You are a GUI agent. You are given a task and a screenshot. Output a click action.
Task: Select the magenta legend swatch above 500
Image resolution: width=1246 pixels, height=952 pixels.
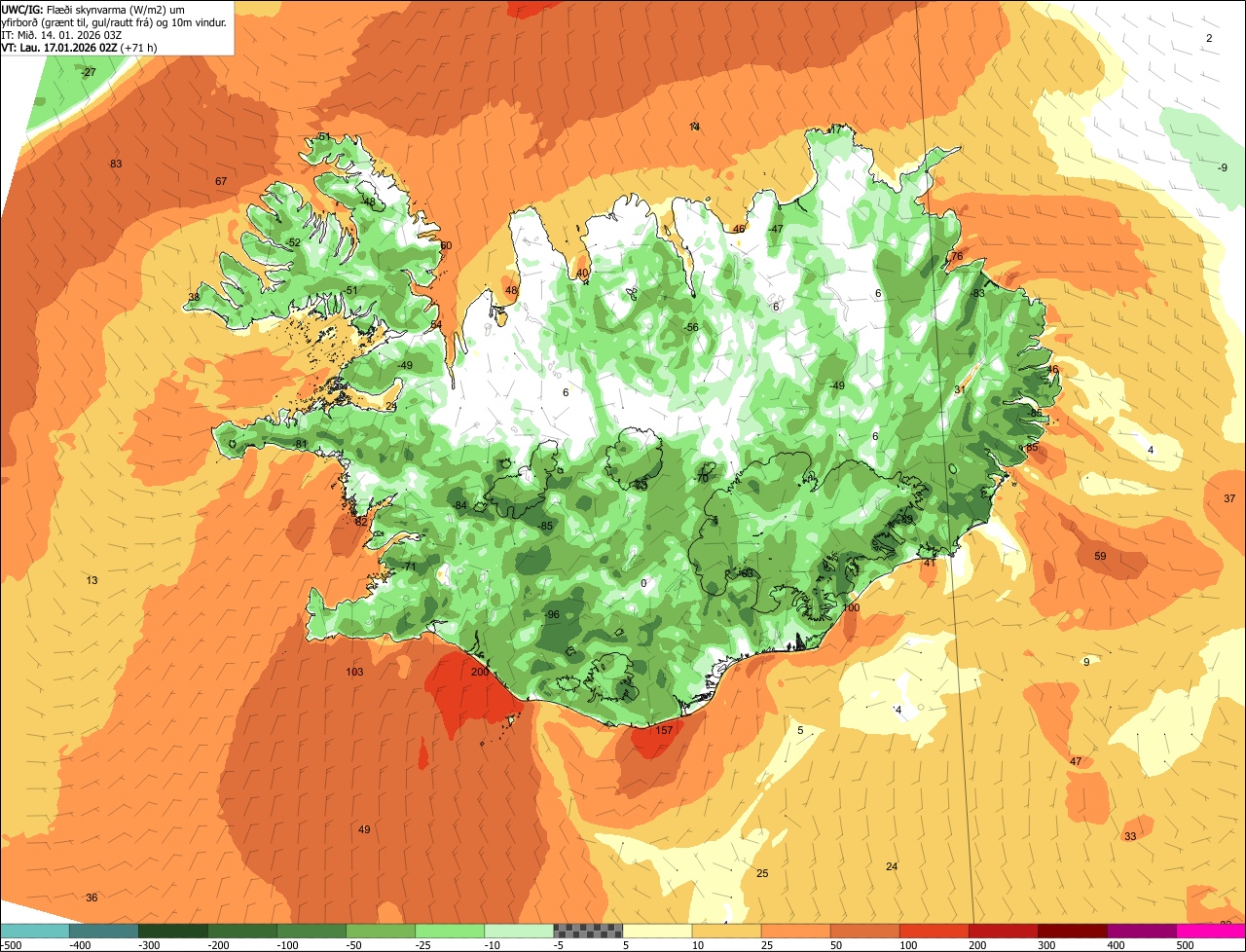pos(1211,931)
